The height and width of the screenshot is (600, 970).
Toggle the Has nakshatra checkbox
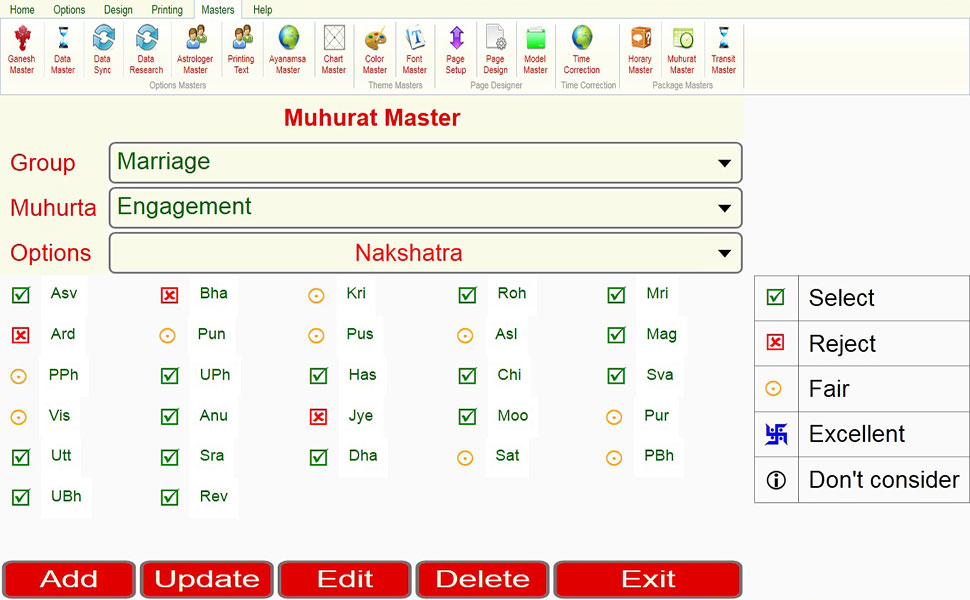coord(319,376)
